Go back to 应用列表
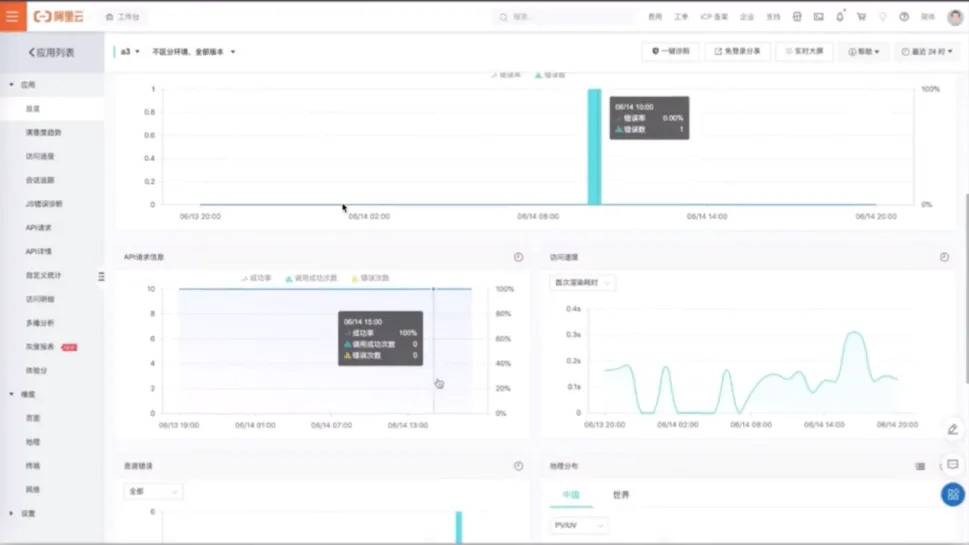The width and height of the screenshot is (969, 545). [x=51, y=53]
